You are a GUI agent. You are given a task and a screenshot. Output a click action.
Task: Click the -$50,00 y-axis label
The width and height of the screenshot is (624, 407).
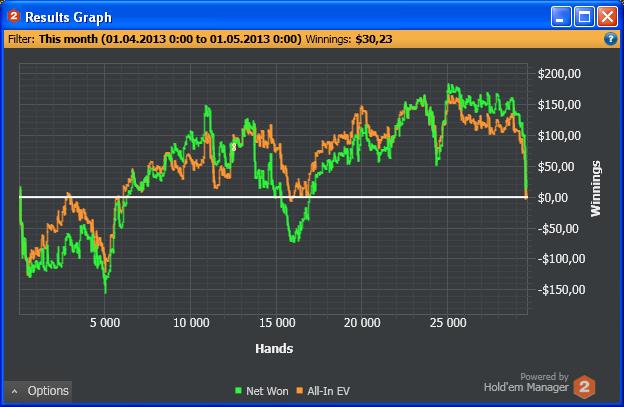click(558, 228)
